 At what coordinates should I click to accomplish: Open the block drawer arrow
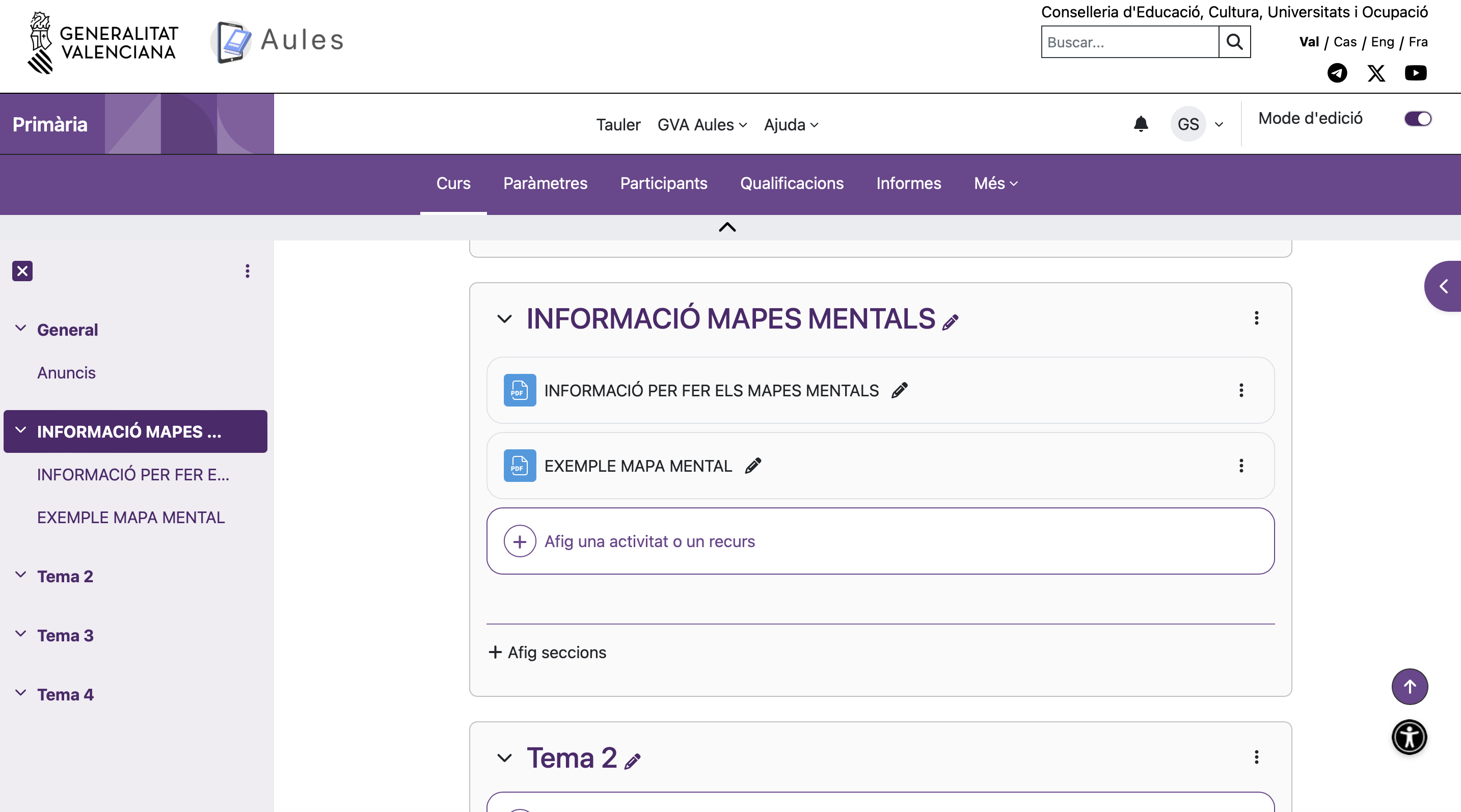(1443, 286)
